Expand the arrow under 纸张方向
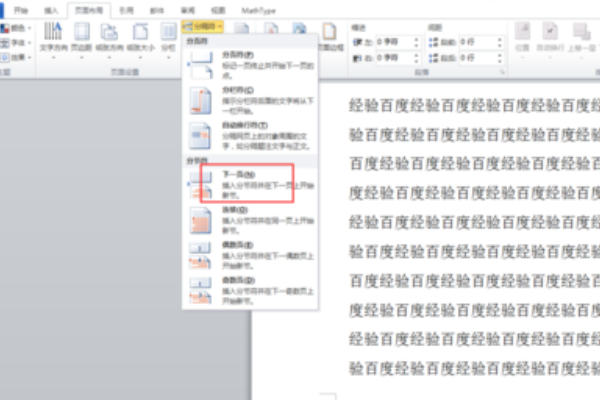The height and width of the screenshot is (400, 600). [109, 58]
